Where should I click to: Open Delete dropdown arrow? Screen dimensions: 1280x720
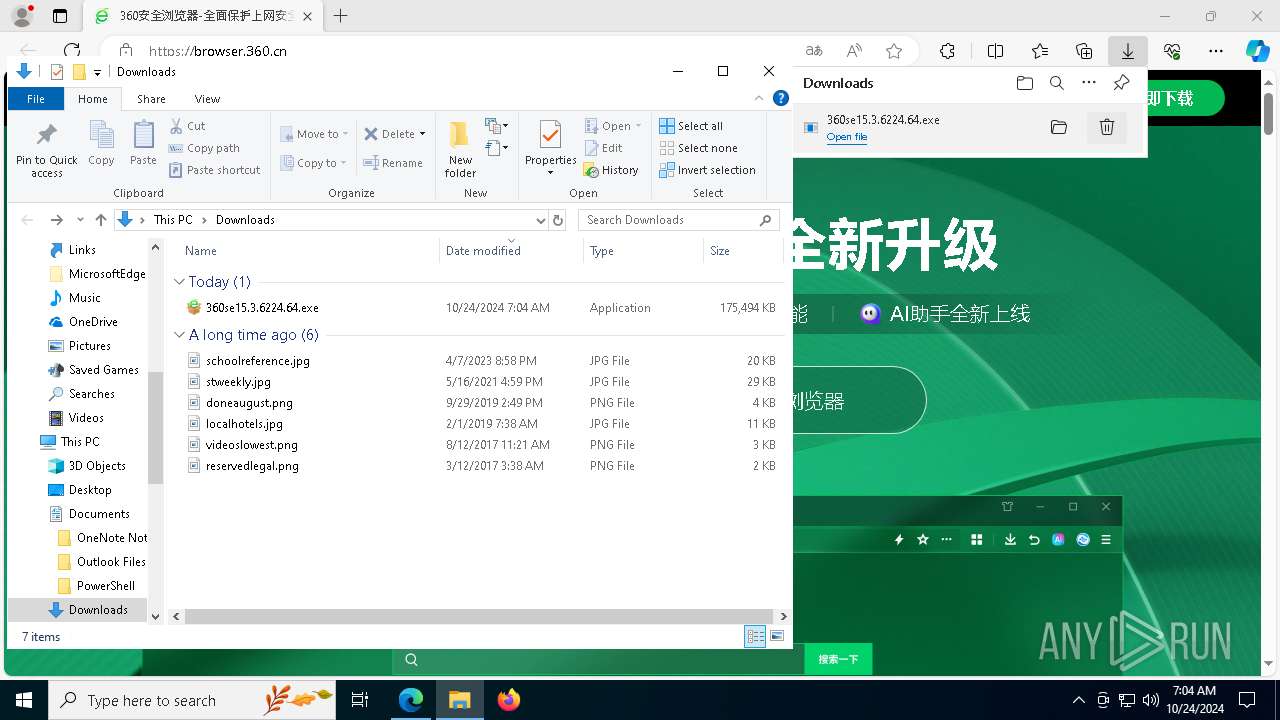click(422, 134)
